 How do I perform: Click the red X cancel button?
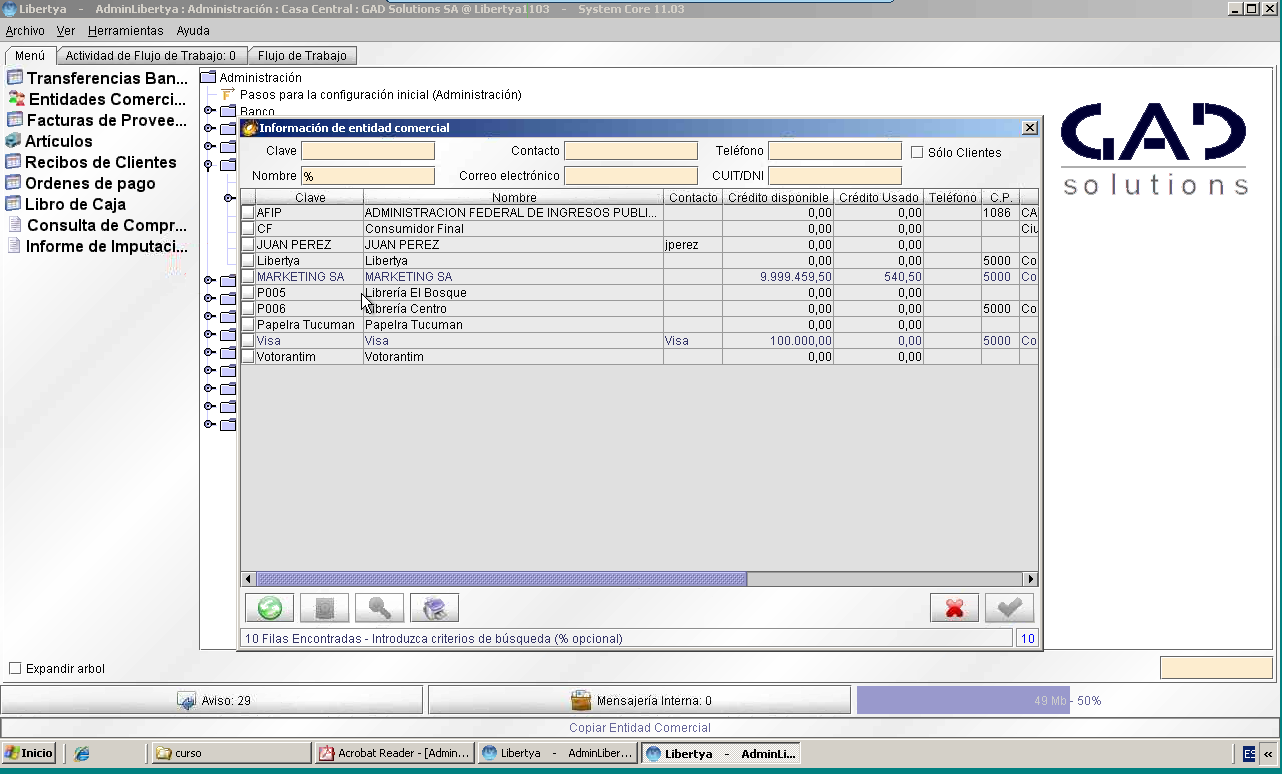[954, 607]
